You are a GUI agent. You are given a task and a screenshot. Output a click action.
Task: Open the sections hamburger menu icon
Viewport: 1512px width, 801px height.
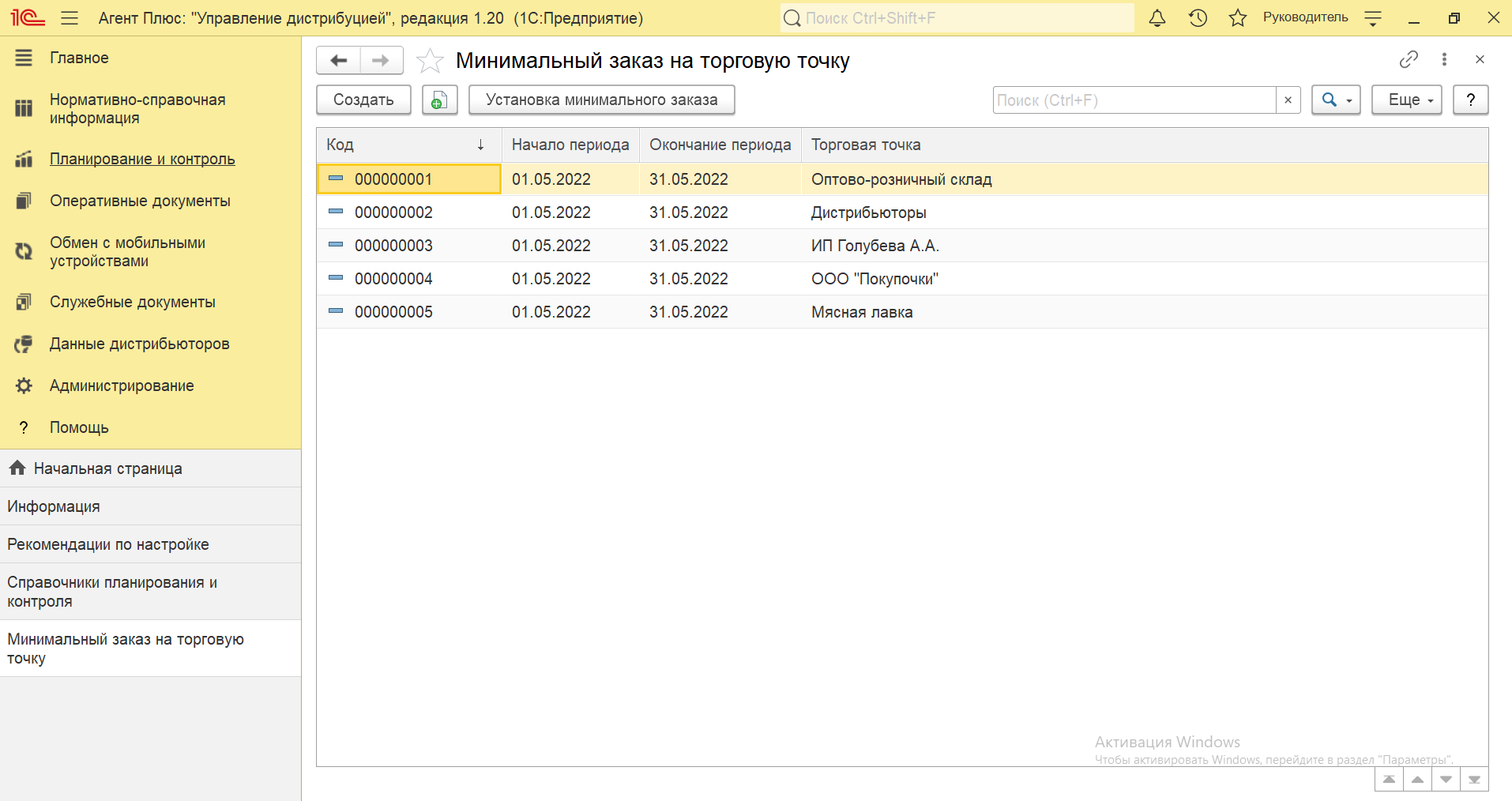click(x=70, y=18)
